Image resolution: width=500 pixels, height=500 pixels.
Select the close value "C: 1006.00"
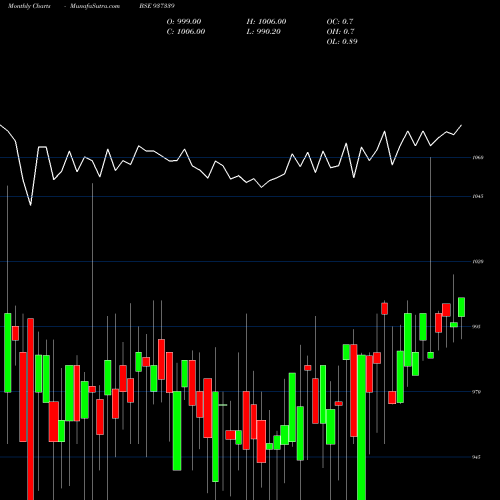186,32
